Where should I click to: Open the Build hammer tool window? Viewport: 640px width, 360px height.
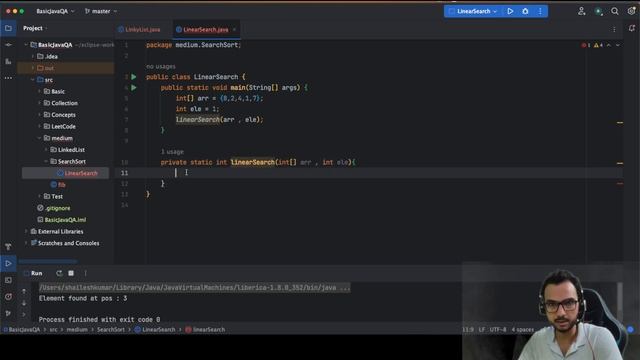click(x=8, y=247)
